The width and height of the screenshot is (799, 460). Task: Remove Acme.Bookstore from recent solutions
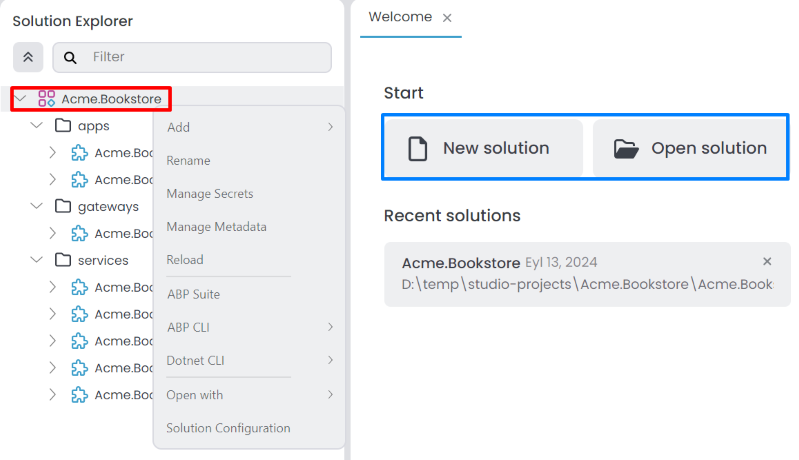[767, 261]
